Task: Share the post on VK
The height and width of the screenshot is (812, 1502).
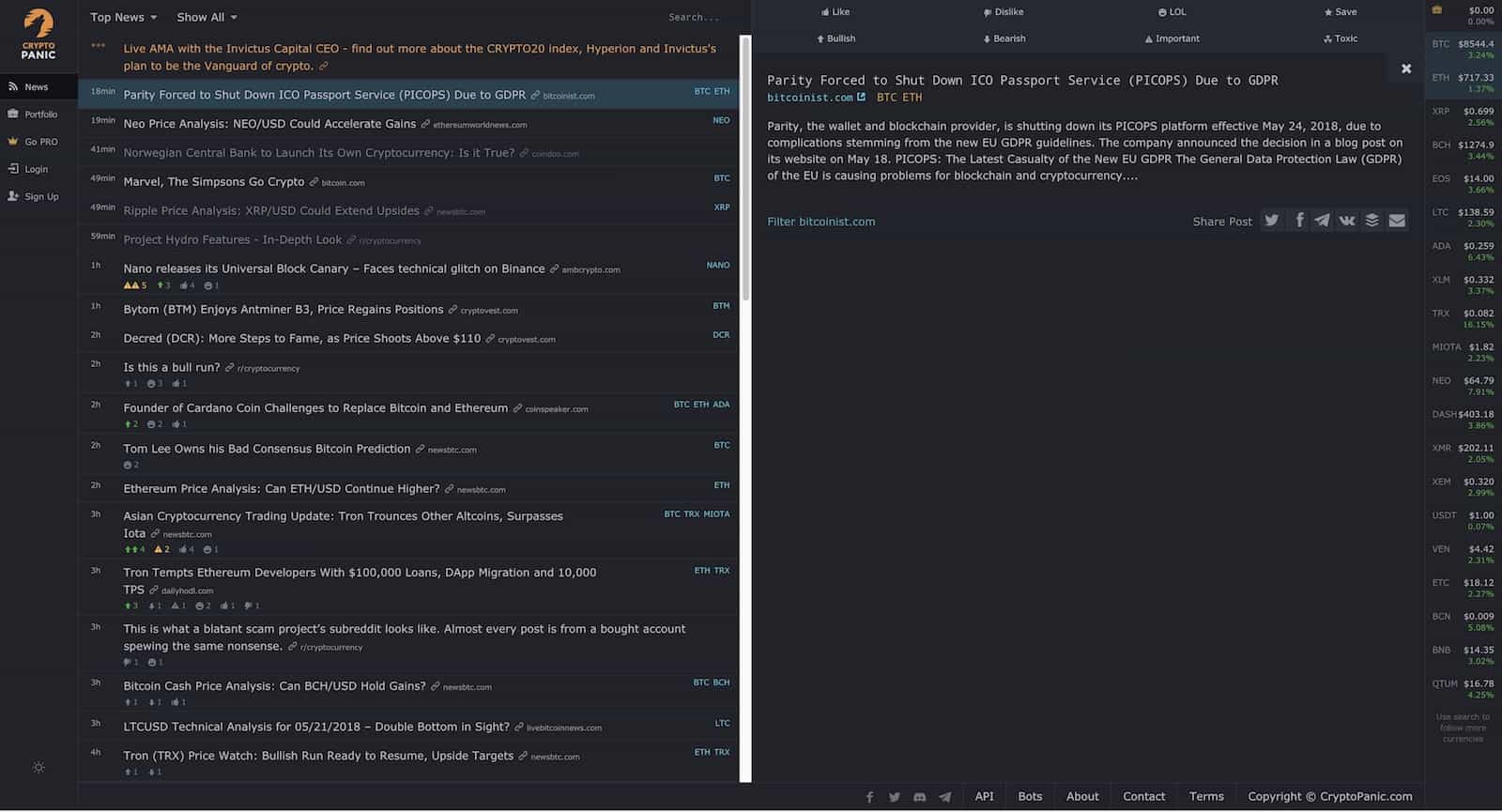Action: click(x=1347, y=221)
